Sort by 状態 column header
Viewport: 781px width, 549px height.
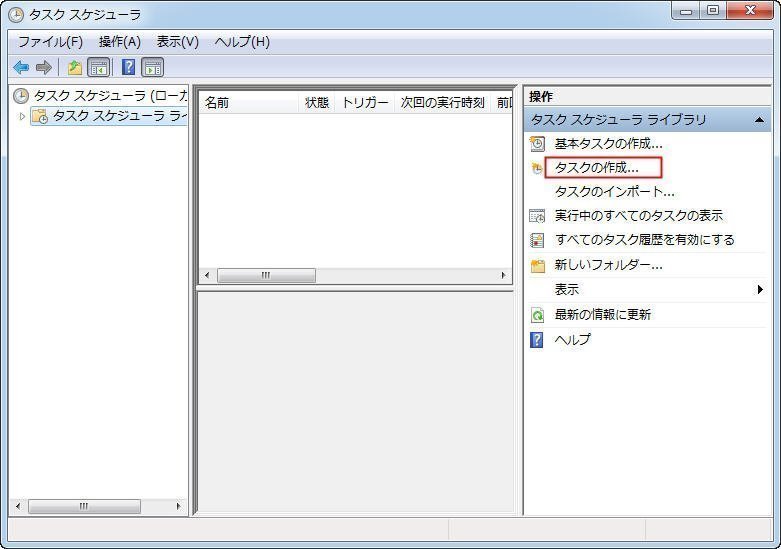point(317,103)
